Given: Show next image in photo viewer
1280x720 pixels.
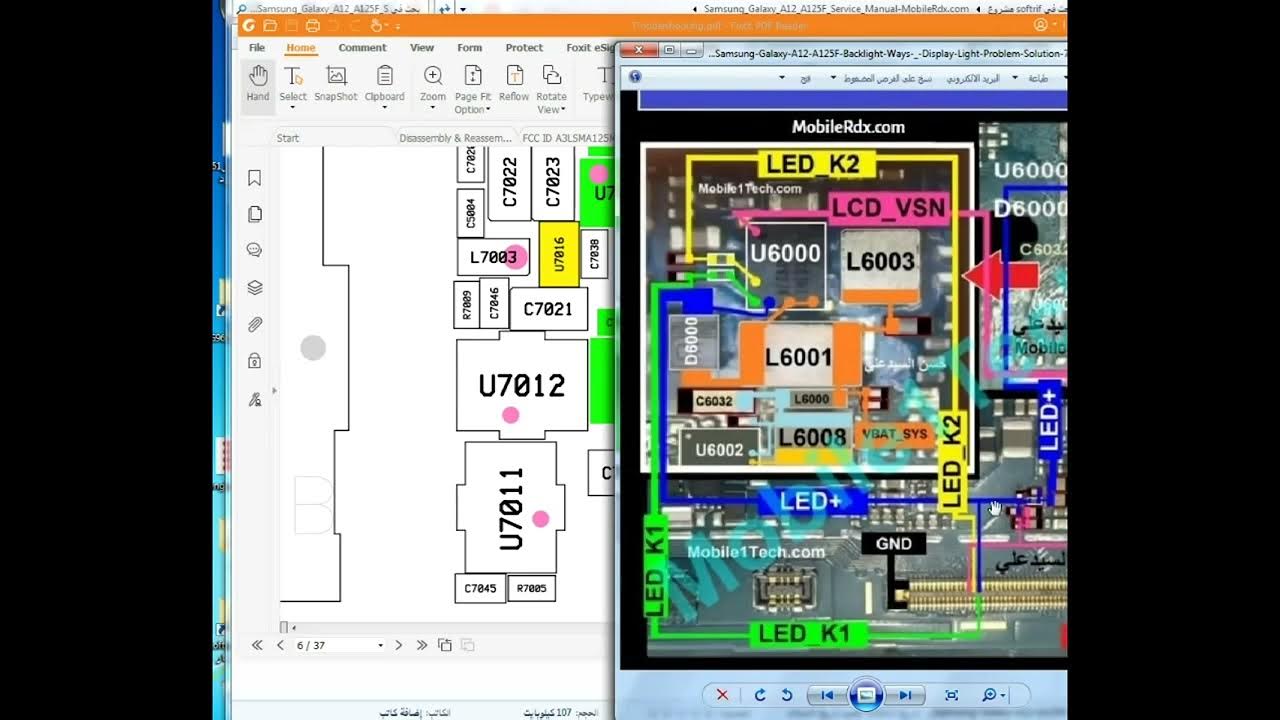Looking at the screenshot, I should [905, 695].
